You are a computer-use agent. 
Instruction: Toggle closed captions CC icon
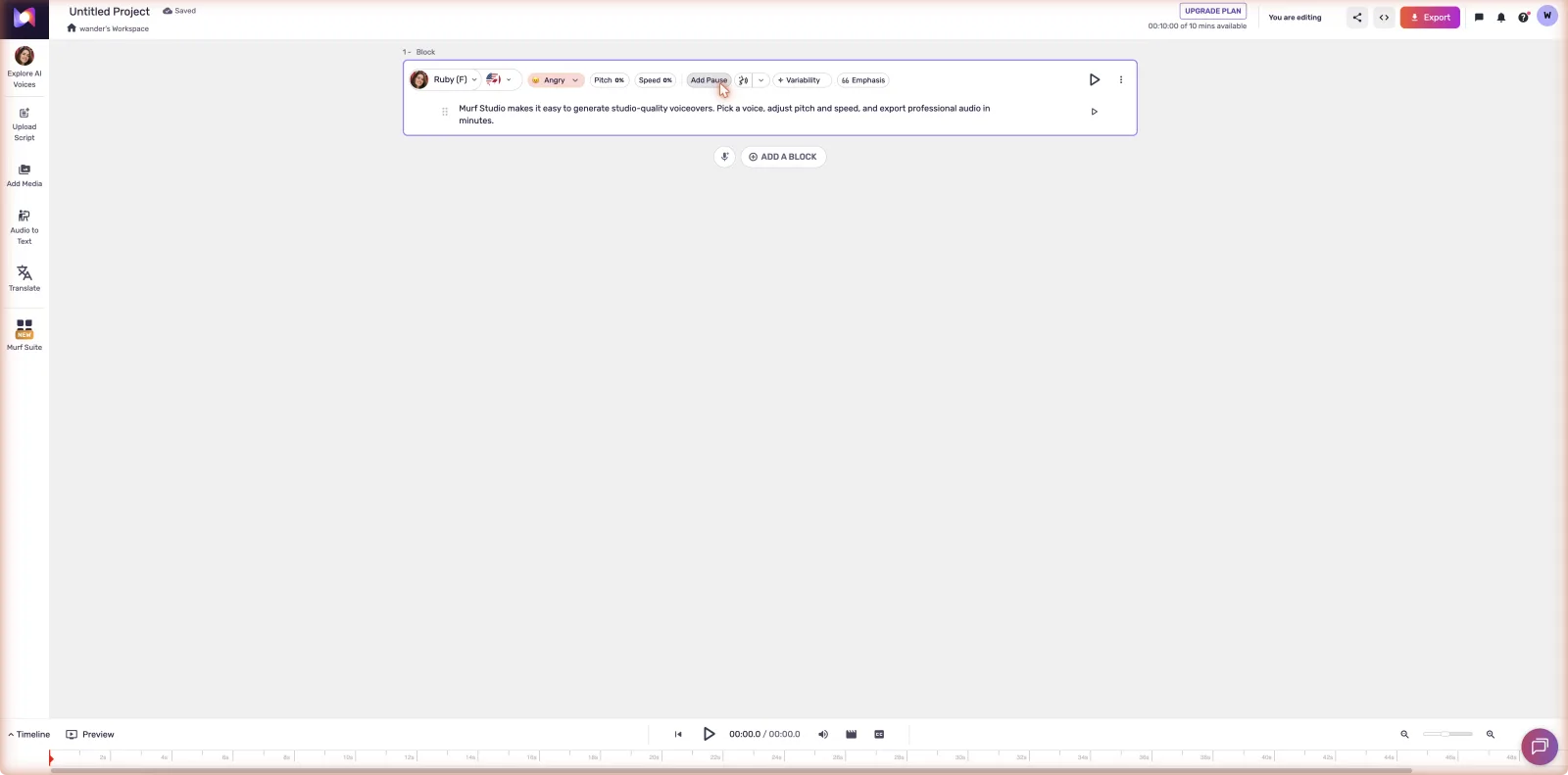879,735
